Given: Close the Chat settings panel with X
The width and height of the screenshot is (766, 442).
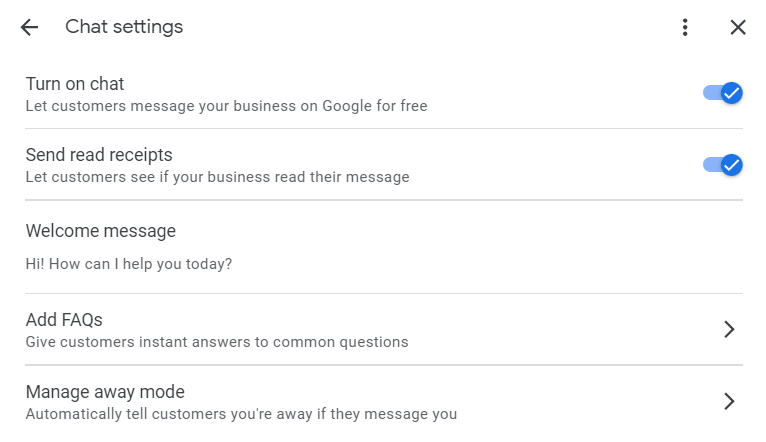Looking at the screenshot, I should (738, 27).
